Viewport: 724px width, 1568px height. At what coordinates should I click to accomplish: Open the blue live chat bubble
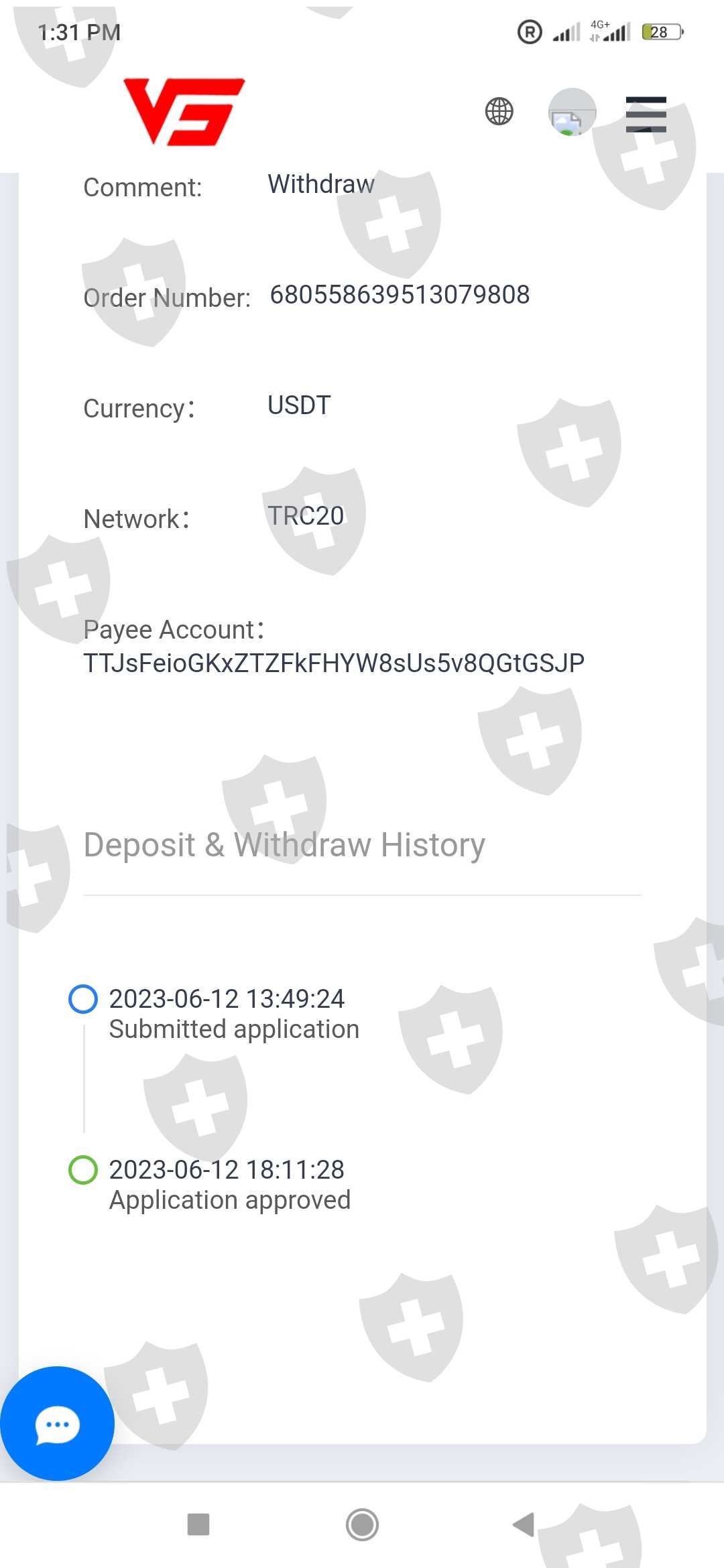tap(57, 1423)
